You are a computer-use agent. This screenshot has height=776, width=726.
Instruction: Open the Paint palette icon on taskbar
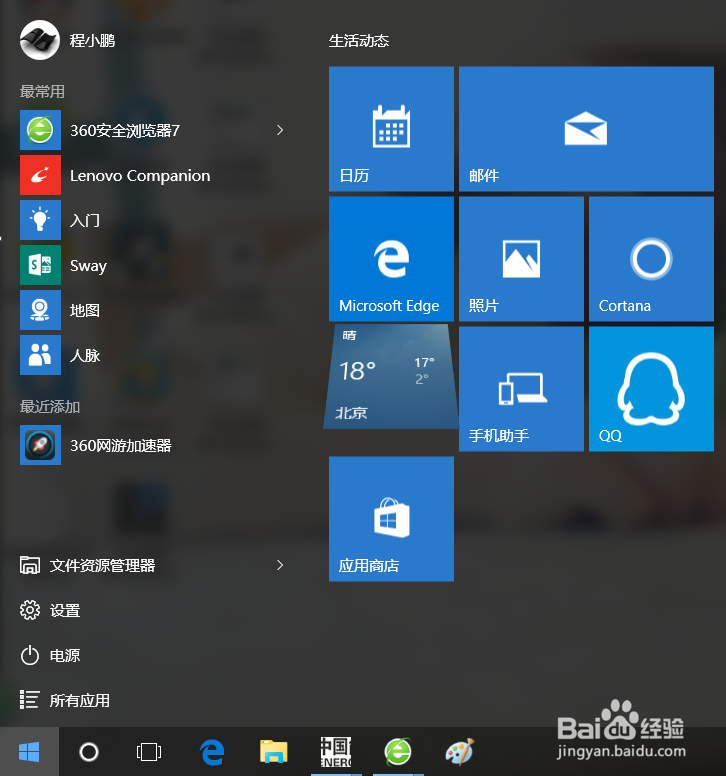click(460, 752)
